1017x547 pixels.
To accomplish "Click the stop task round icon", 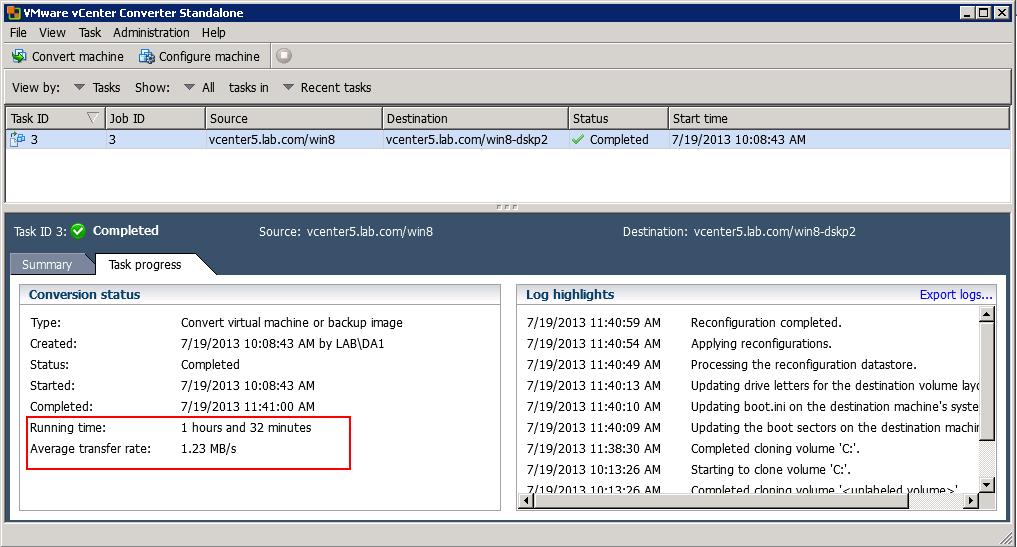I will coord(283,56).
